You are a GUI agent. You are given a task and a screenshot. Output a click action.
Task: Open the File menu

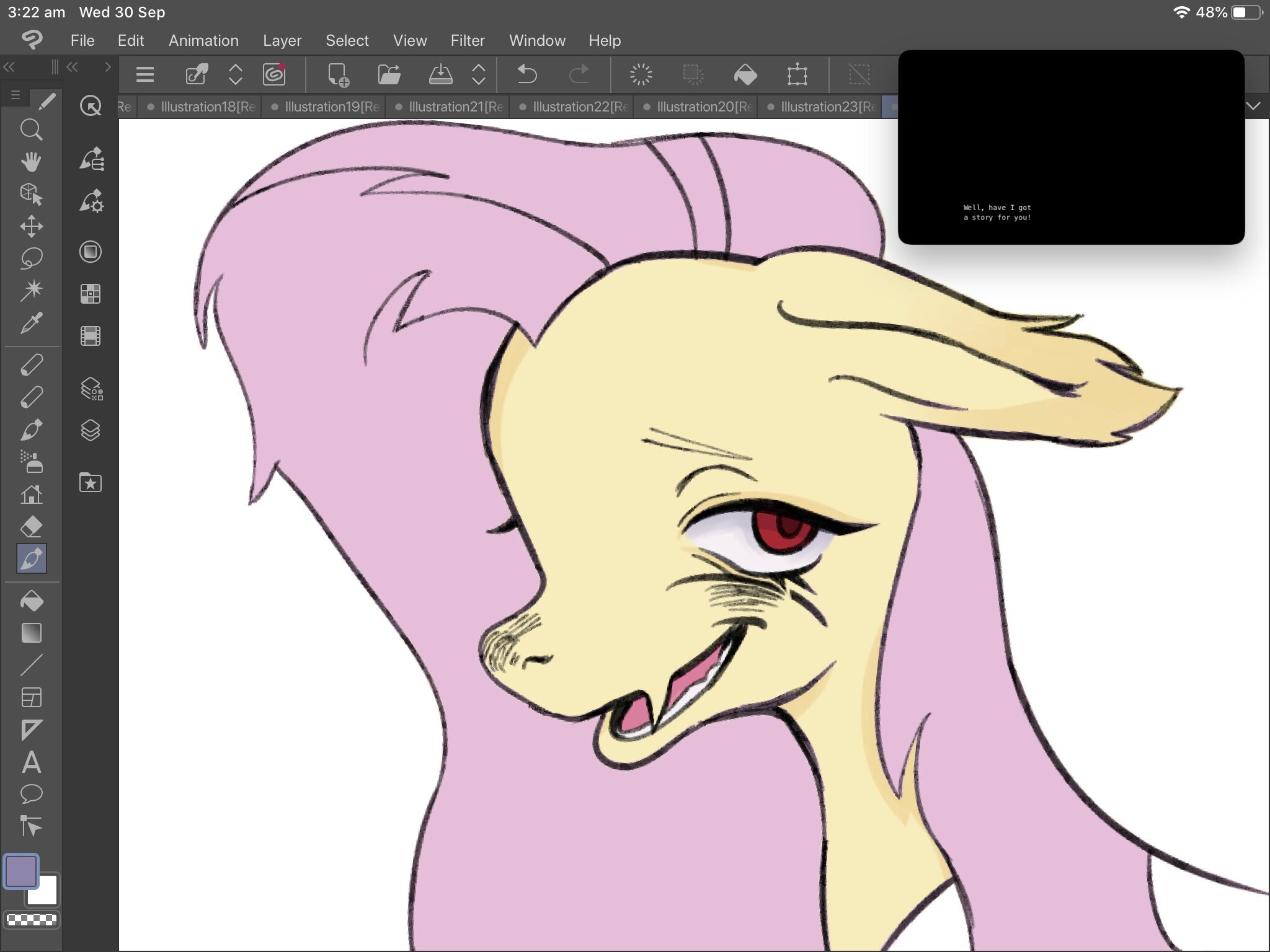82,40
